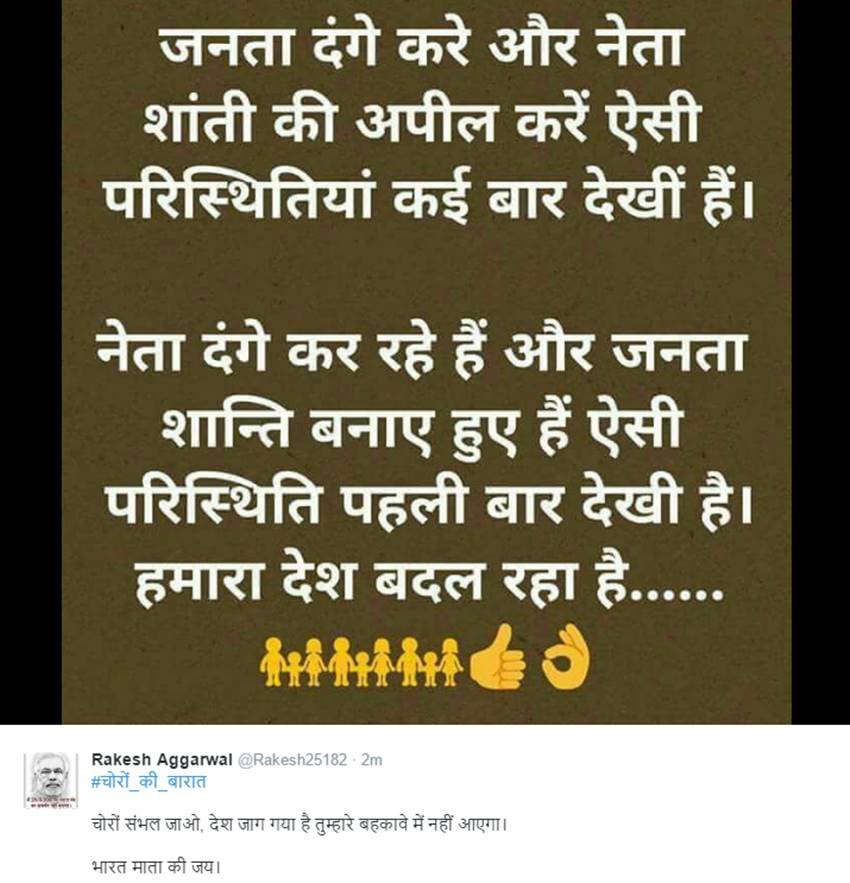The image size is (850, 883).
Task: Open the #चोरों_की_बारात hashtag
Action: coord(149,781)
